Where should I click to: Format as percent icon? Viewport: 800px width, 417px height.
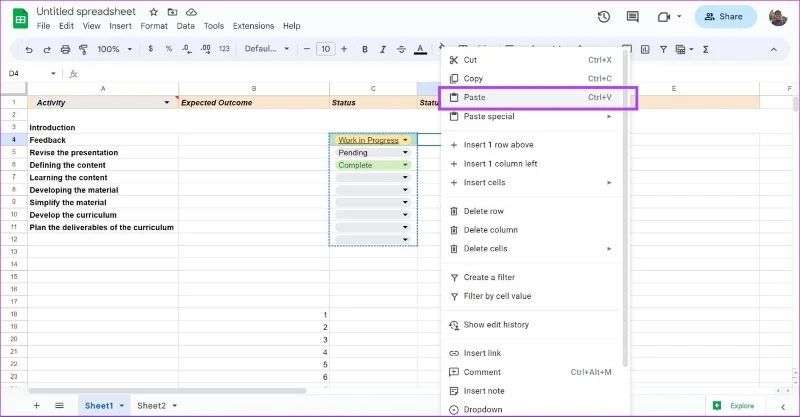point(169,49)
